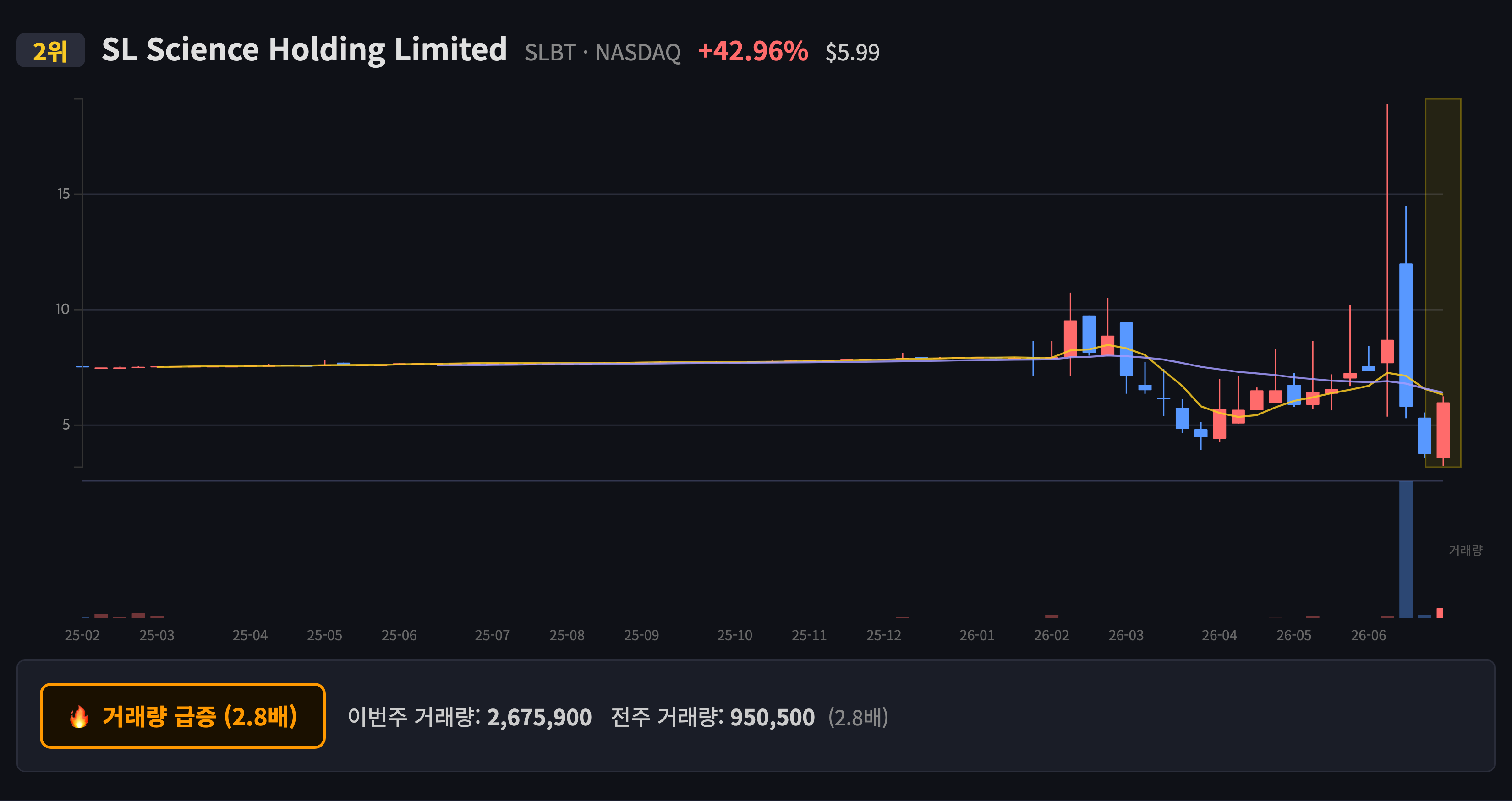This screenshot has height=801, width=1512.
Task: Select the 25-04 date on the time axis
Action: [250, 635]
